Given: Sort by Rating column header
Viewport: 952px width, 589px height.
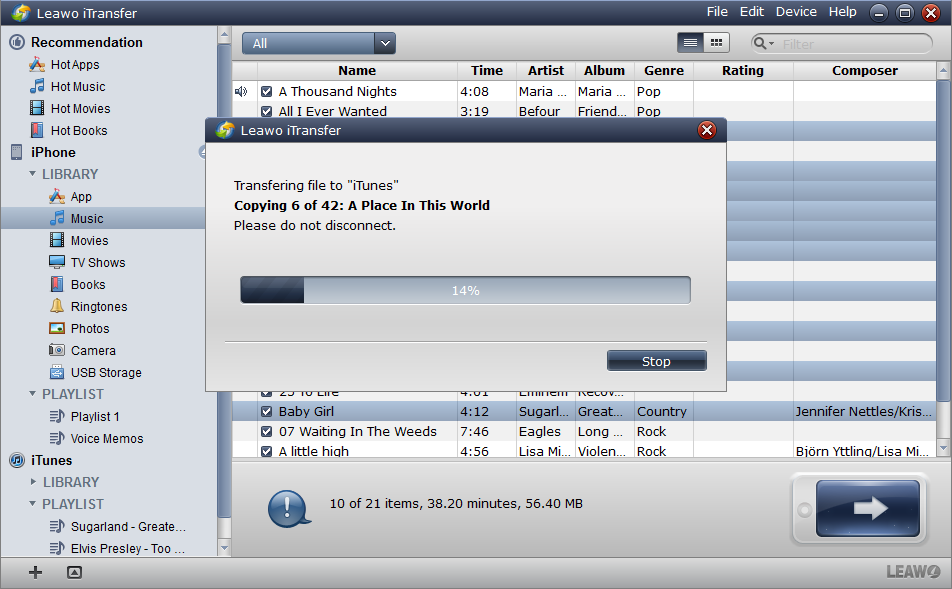Looking at the screenshot, I should (x=743, y=70).
